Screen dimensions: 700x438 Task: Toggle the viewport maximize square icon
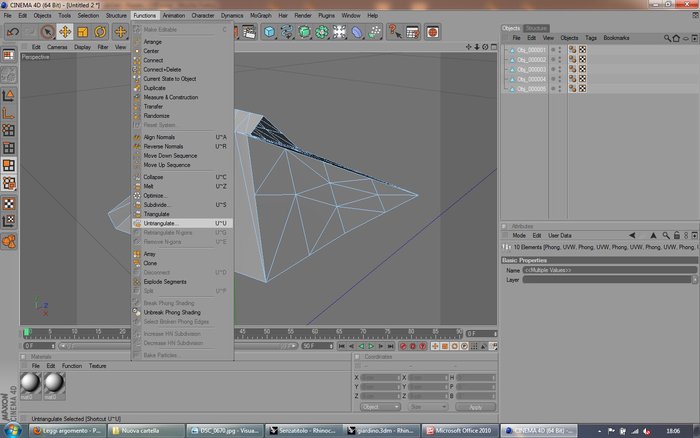pyautogui.click(x=494, y=47)
